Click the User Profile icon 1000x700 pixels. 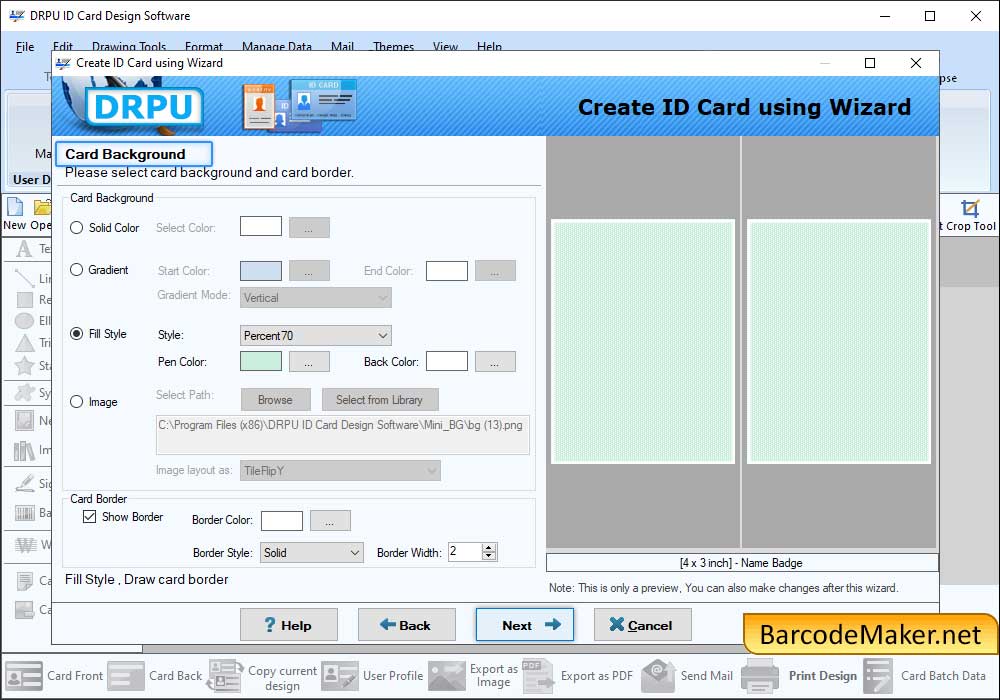(339, 676)
